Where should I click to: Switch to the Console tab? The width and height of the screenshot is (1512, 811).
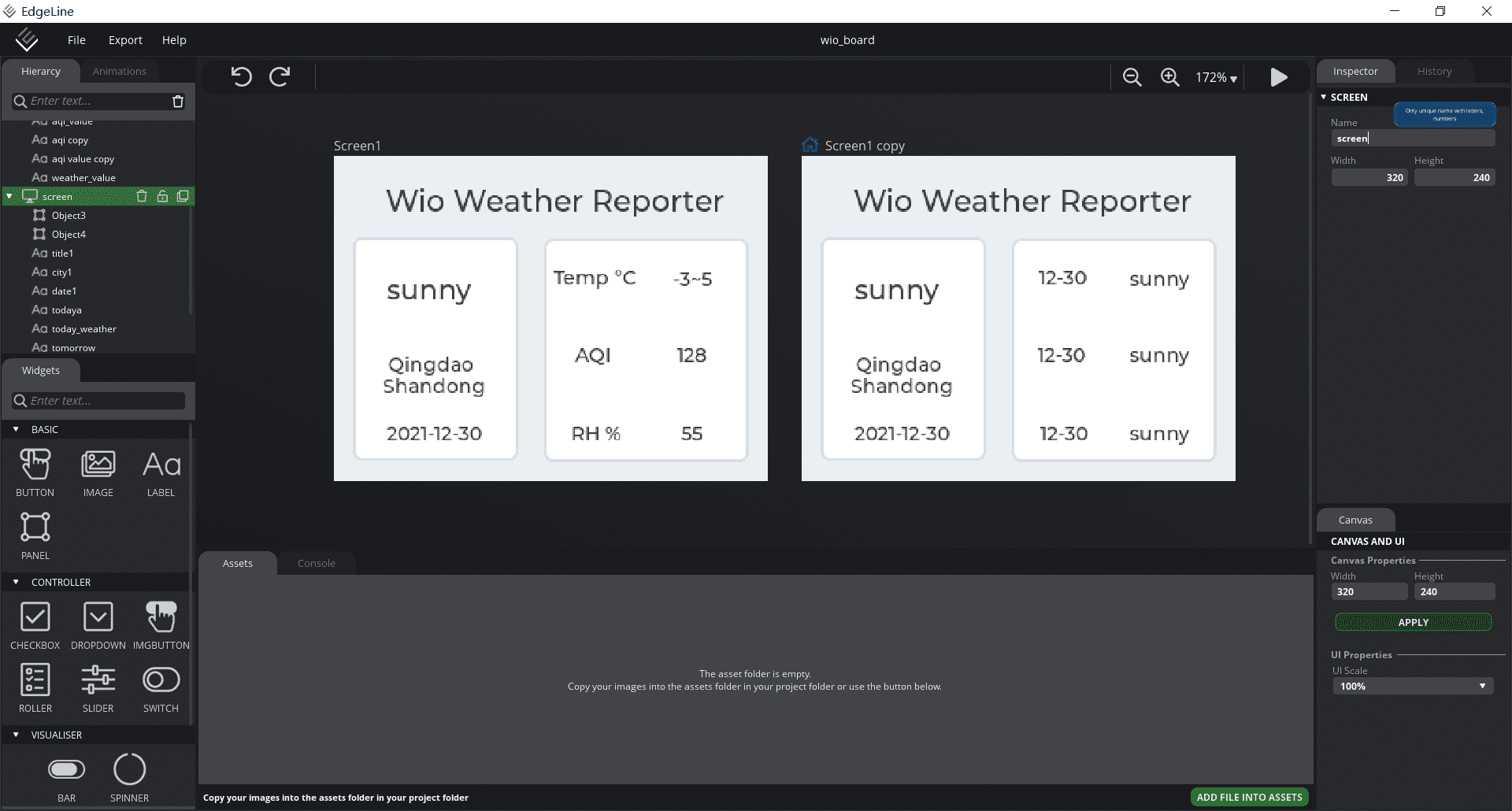(x=317, y=563)
